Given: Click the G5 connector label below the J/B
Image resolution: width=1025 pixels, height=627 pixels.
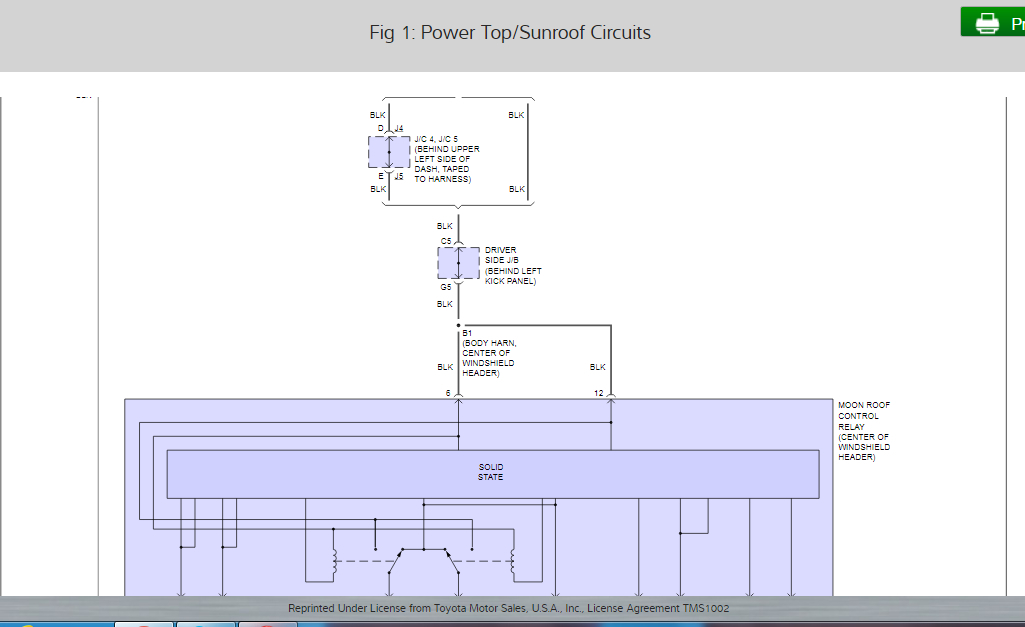Looking at the screenshot, I should coord(446,287).
